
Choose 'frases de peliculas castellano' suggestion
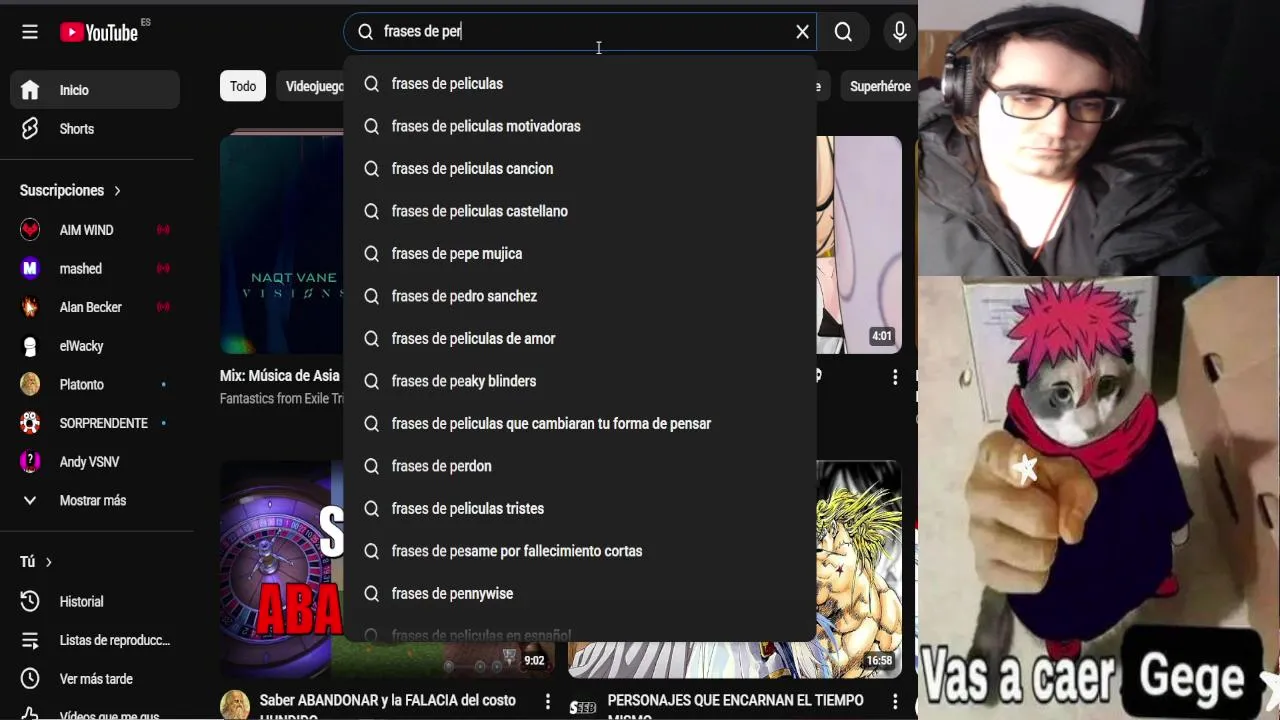tap(580, 211)
